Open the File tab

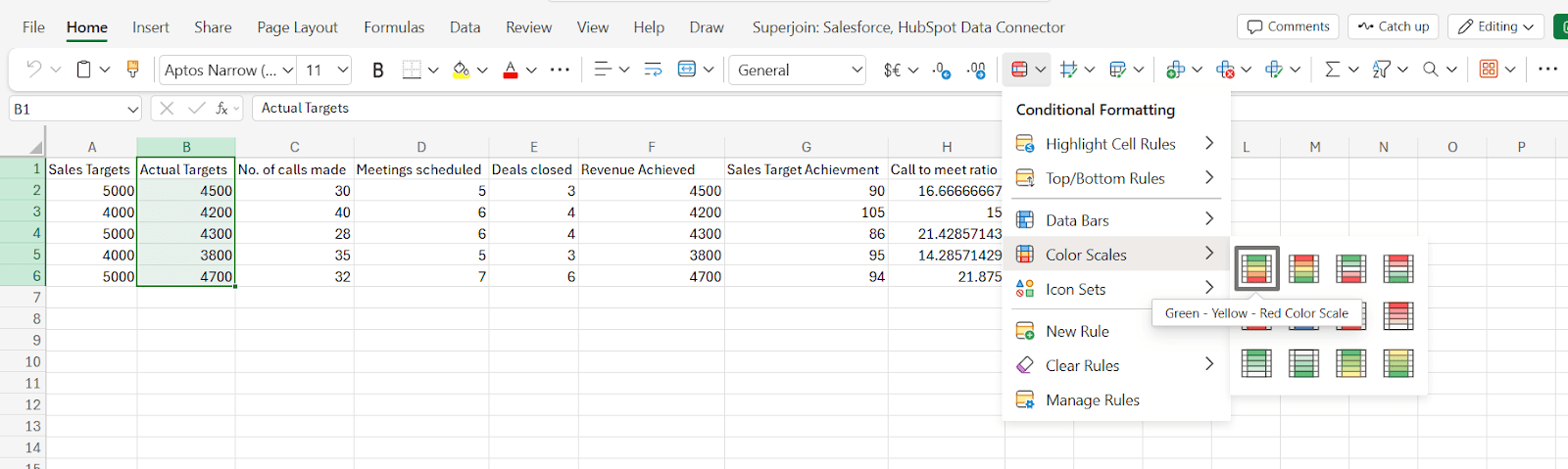click(x=33, y=27)
